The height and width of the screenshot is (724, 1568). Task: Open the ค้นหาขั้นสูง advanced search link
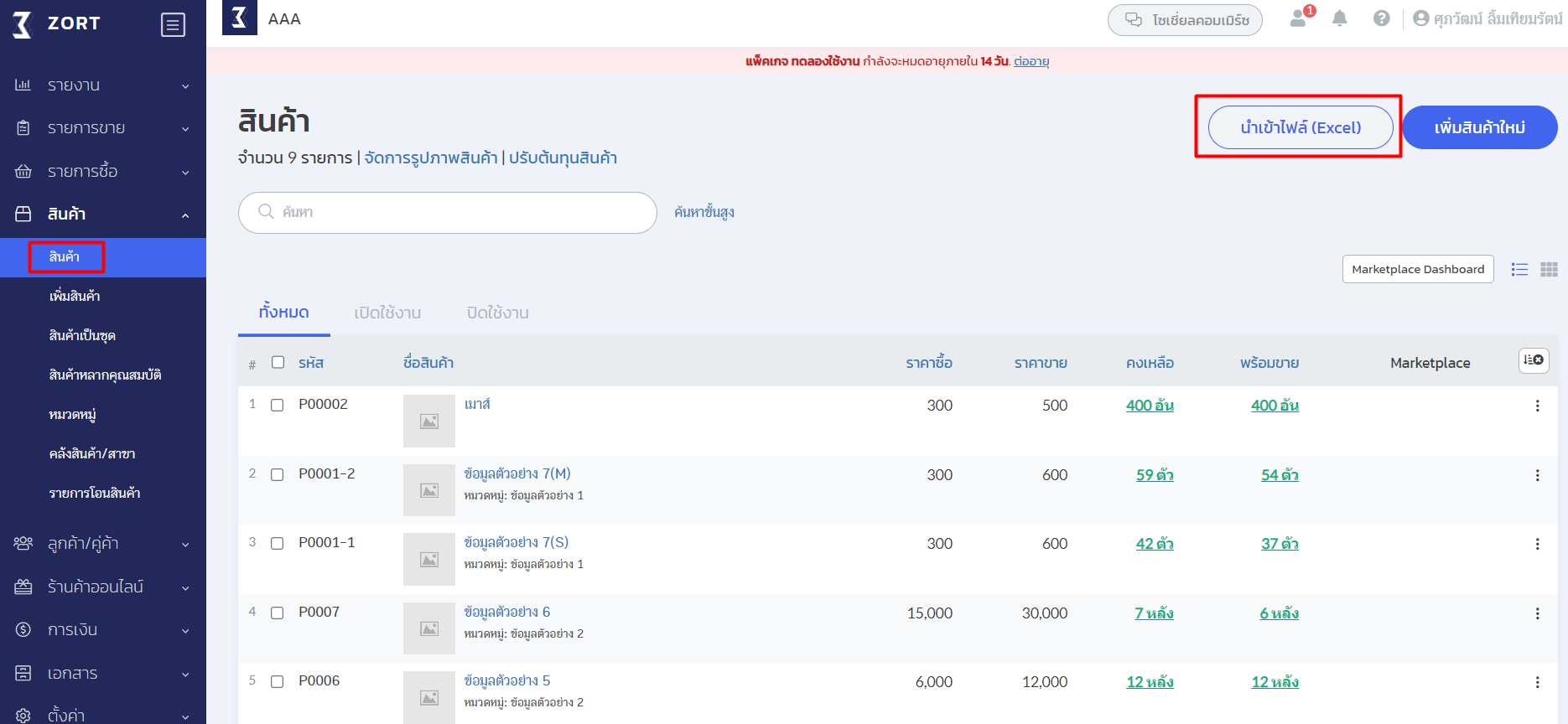click(x=704, y=213)
